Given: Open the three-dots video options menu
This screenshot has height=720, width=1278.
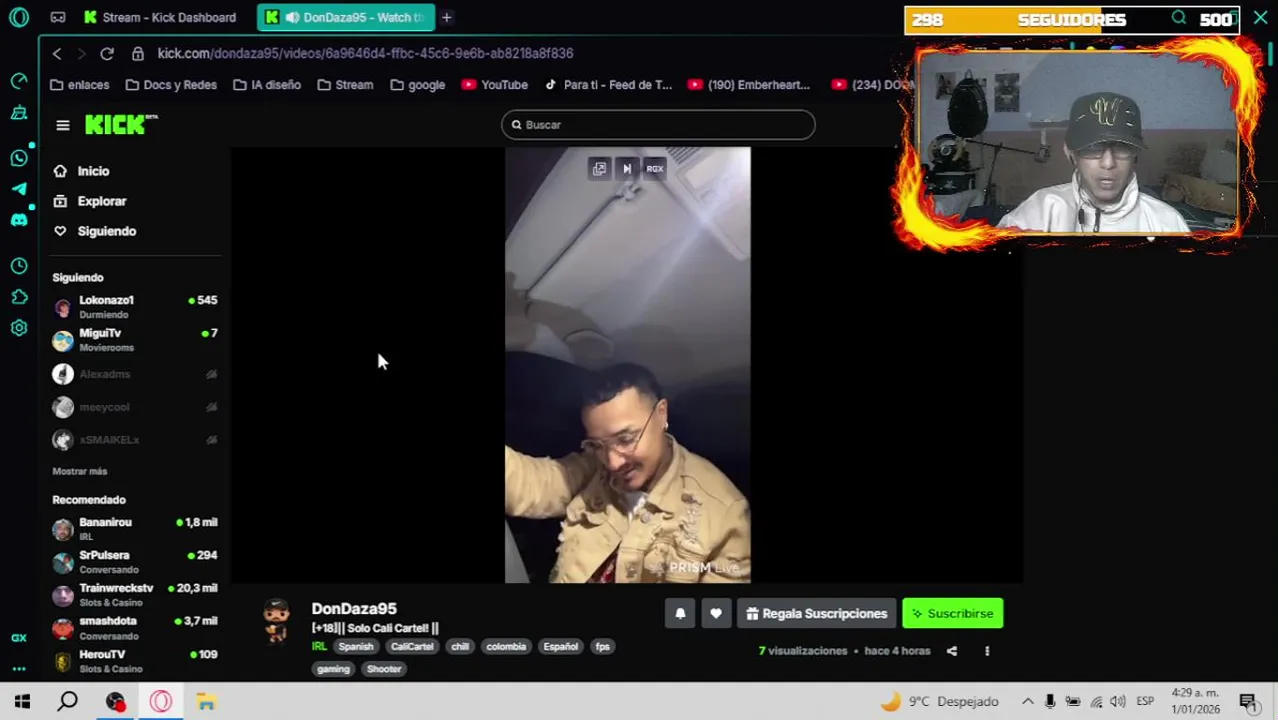Looking at the screenshot, I should click(987, 651).
